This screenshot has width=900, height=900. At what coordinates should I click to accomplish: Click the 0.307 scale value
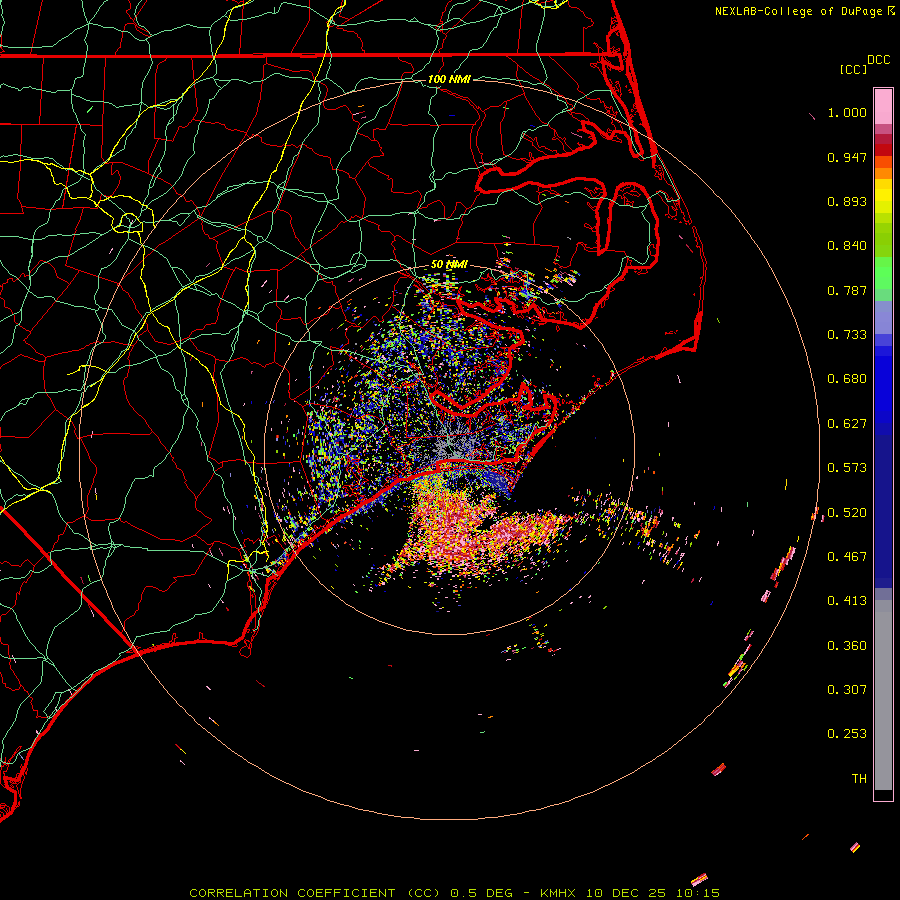point(847,690)
